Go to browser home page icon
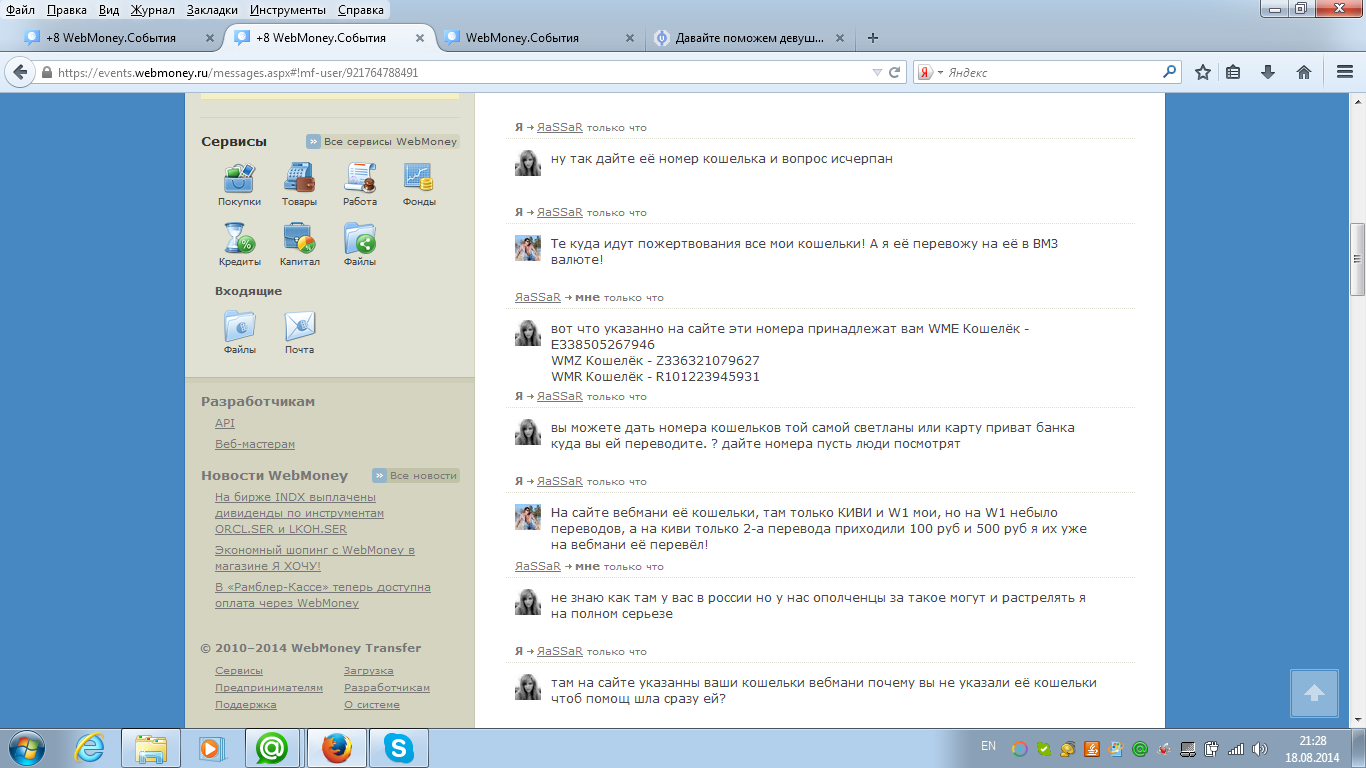The width and height of the screenshot is (1366, 768). point(1304,72)
